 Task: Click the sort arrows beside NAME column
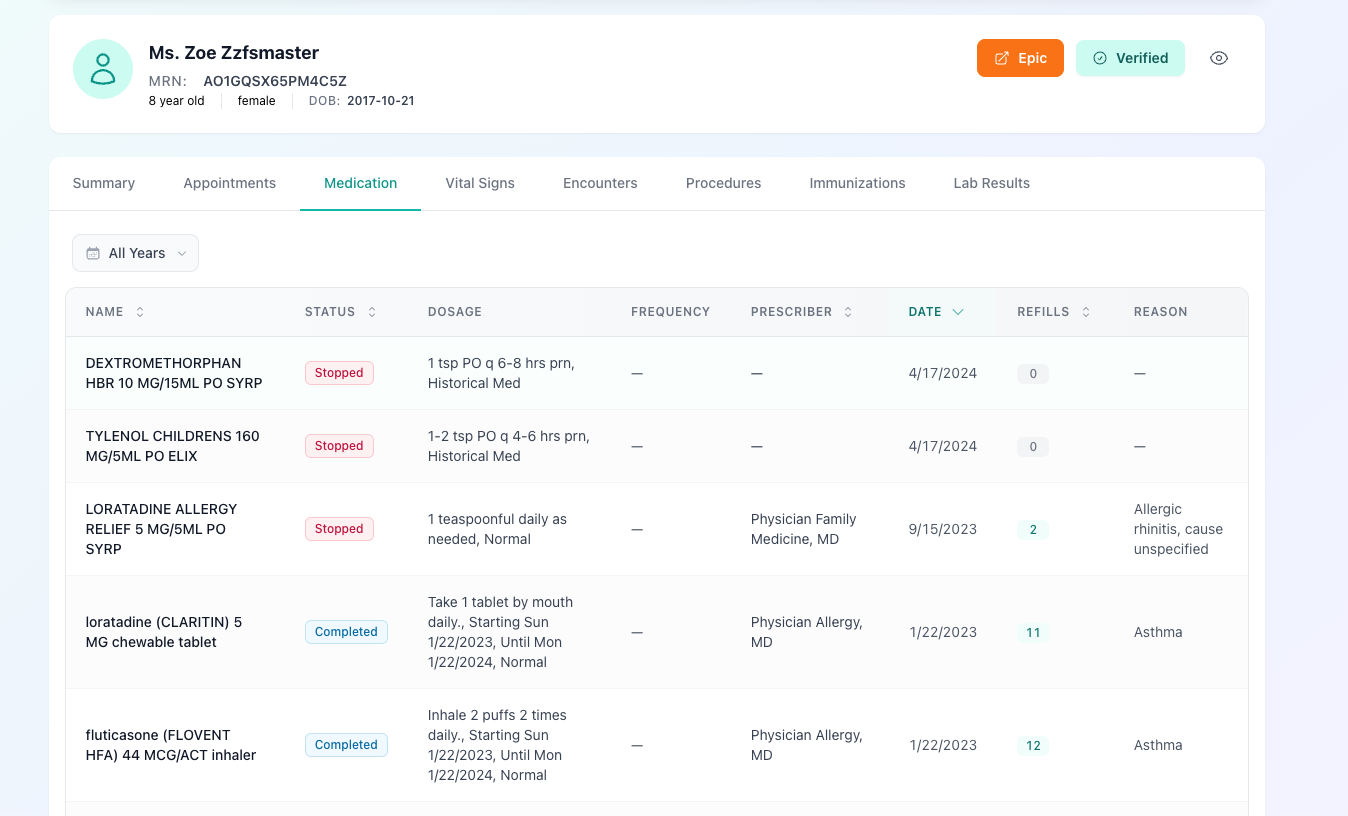pyautogui.click(x=138, y=311)
